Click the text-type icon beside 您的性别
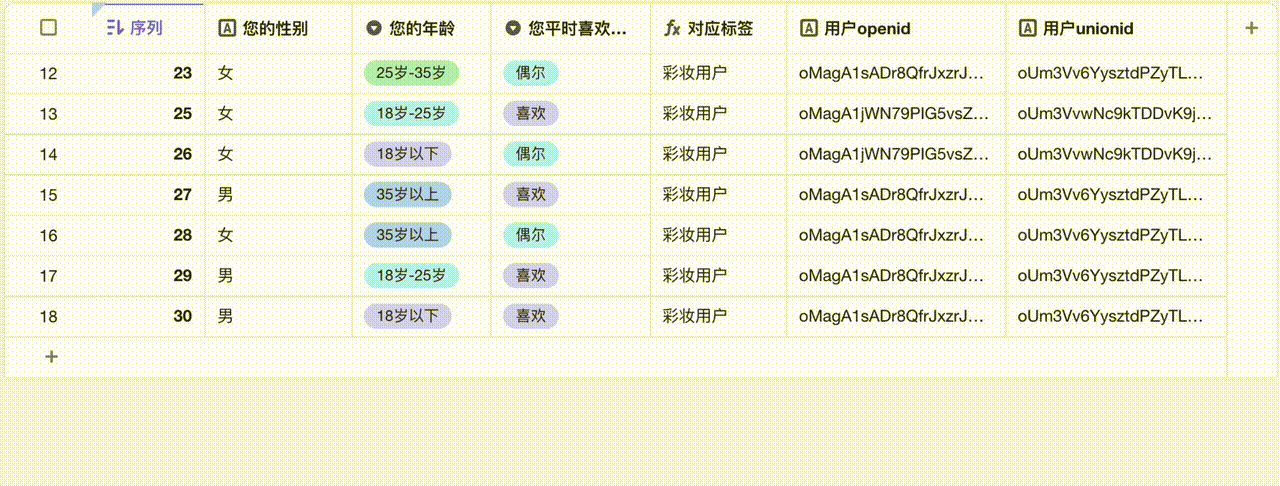 coord(227,29)
